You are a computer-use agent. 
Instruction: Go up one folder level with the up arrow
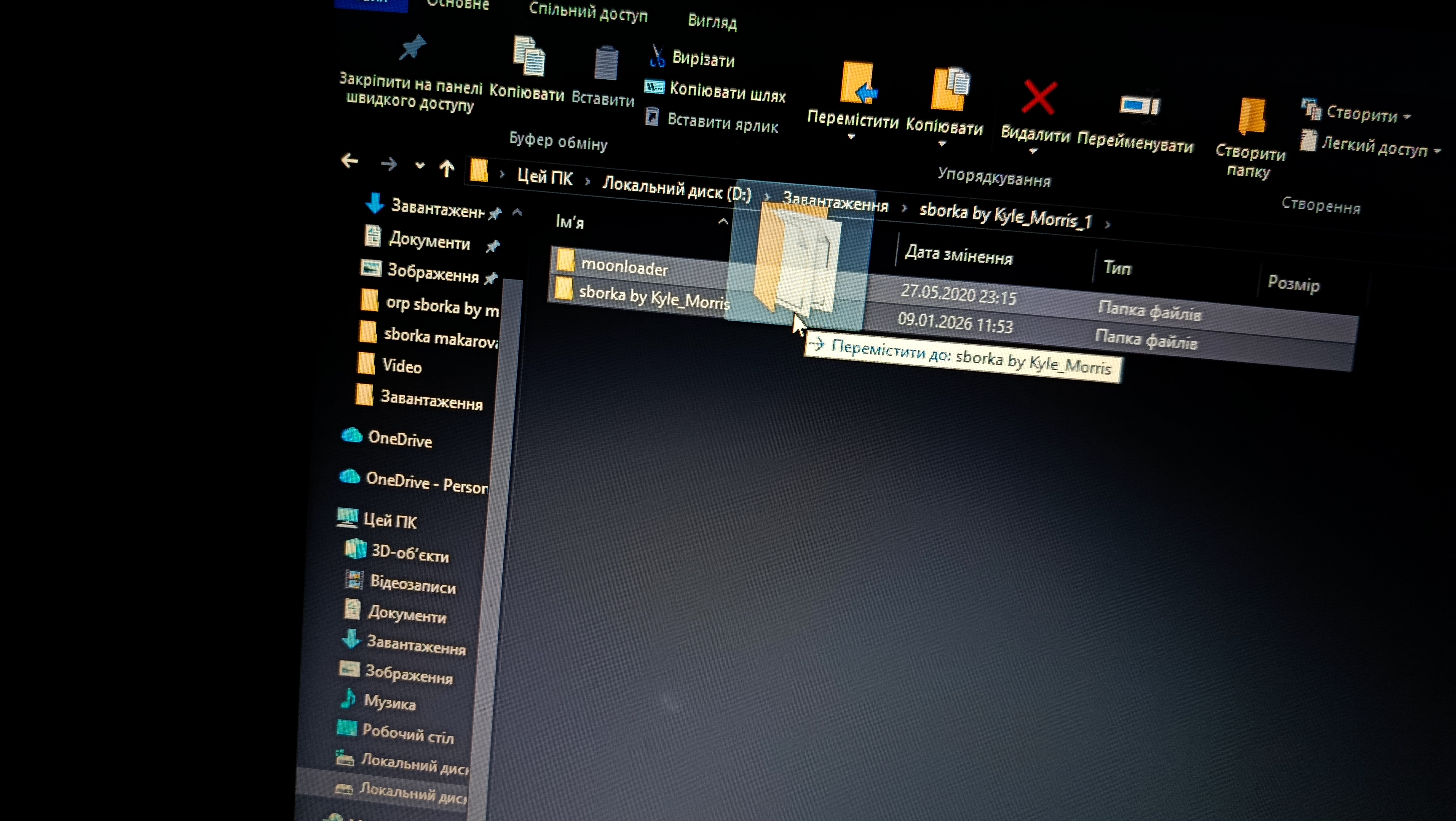click(x=447, y=168)
